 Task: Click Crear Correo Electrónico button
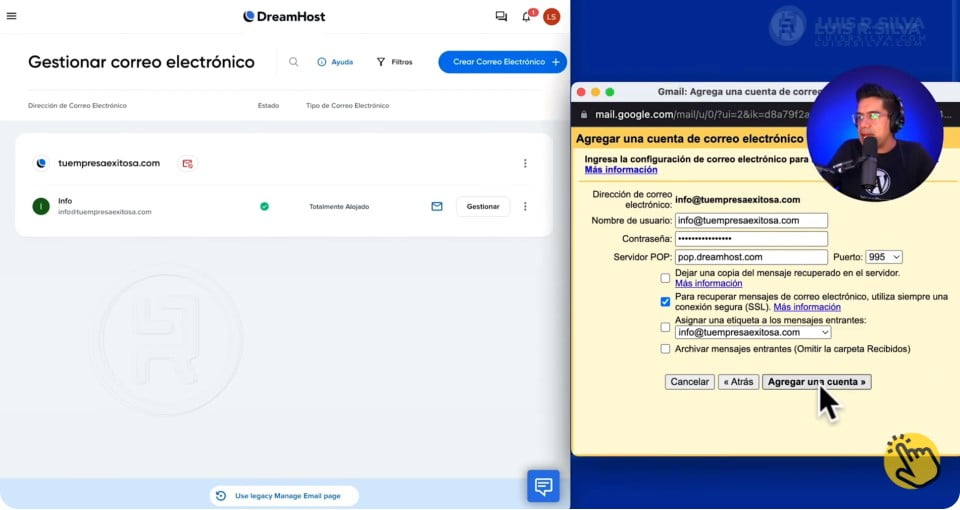[503, 62]
